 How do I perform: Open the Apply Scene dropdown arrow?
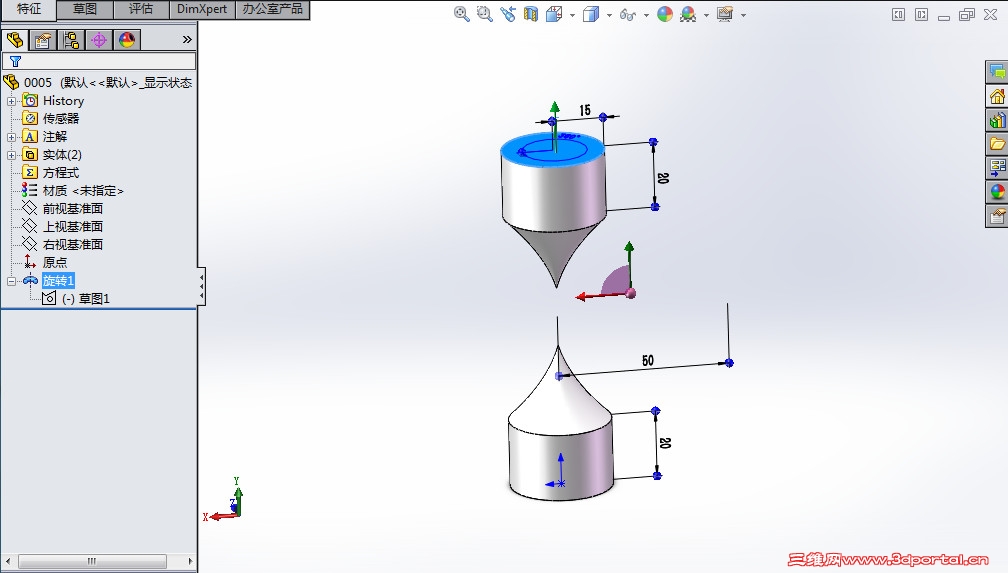pyautogui.click(x=706, y=15)
